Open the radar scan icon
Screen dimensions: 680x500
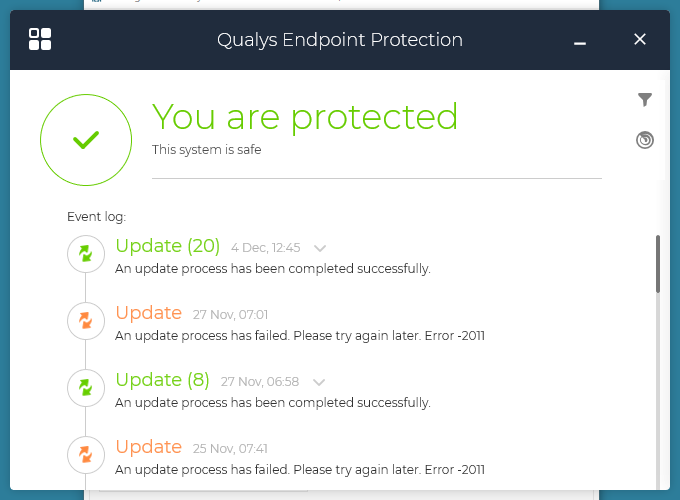tap(645, 140)
